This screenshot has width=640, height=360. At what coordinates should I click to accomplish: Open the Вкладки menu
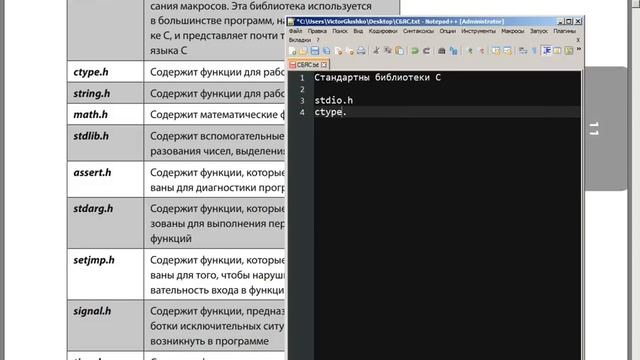pyautogui.click(x=300, y=40)
